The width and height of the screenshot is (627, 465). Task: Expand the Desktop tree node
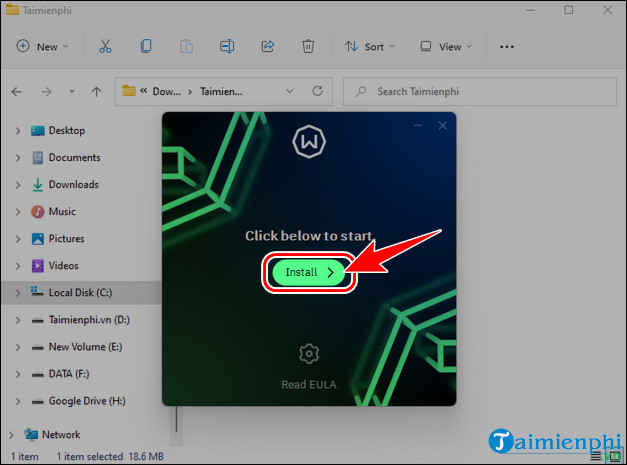pyautogui.click(x=18, y=131)
